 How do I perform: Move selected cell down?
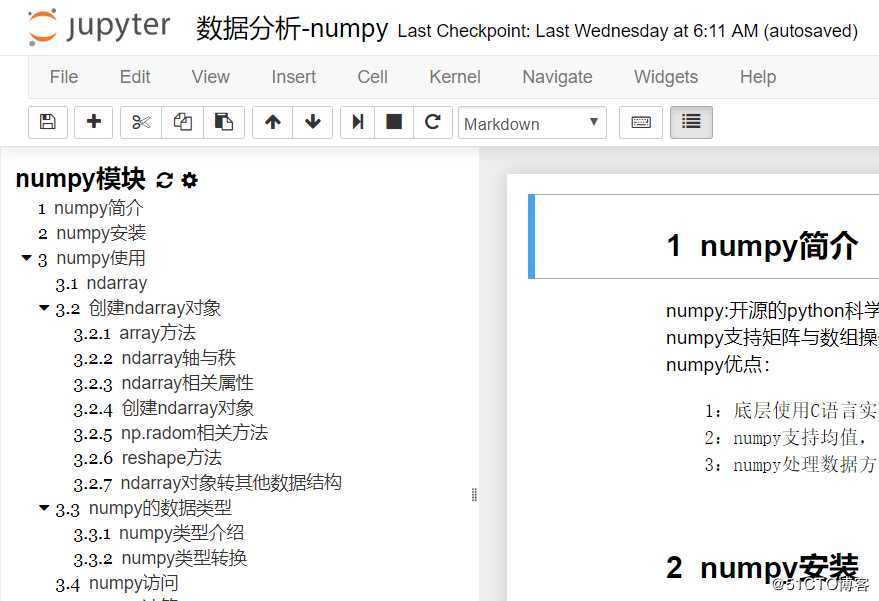(x=312, y=122)
